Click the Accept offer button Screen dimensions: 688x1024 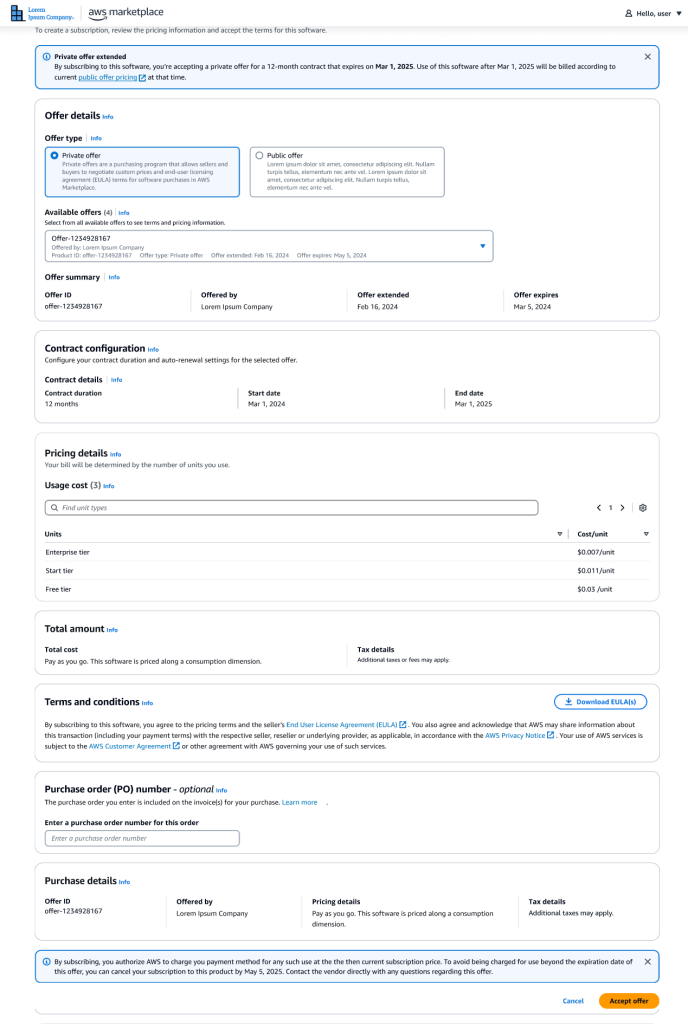[628, 1000]
